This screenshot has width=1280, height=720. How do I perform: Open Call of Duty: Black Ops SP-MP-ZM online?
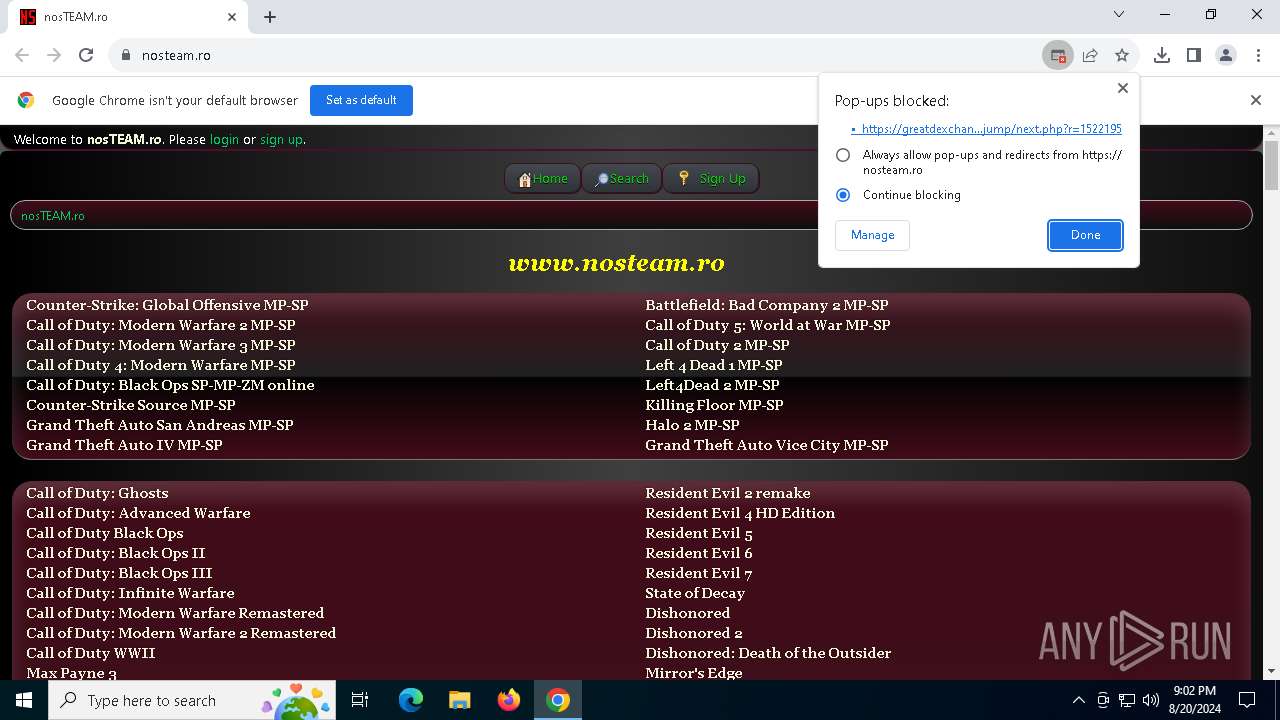(x=170, y=385)
